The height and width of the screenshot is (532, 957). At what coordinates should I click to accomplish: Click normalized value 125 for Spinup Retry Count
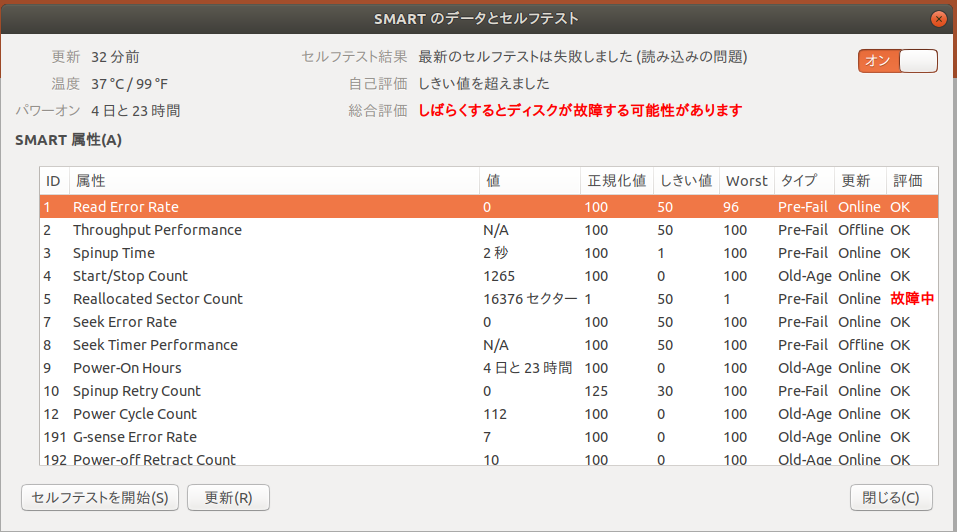(x=596, y=391)
